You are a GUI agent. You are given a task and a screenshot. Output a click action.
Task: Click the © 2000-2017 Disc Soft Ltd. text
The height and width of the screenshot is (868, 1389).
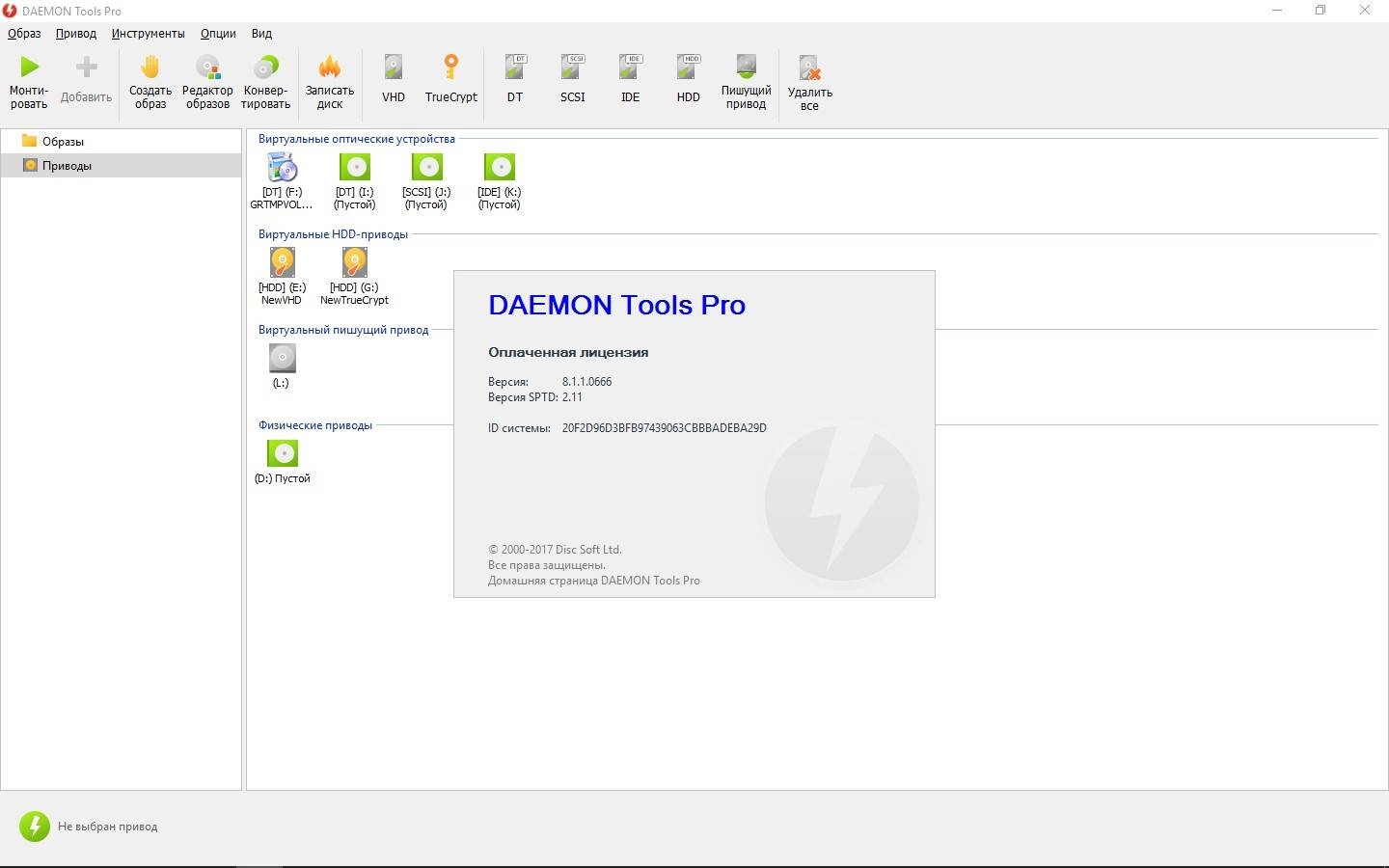[x=555, y=550]
